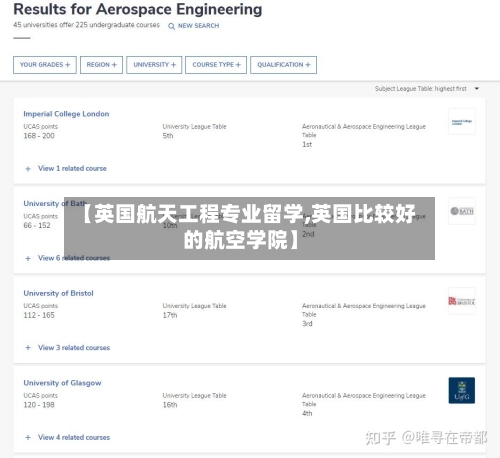Expand the QUALIFICATION filter
The width and height of the screenshot is (500, 458).
(283, 65)
